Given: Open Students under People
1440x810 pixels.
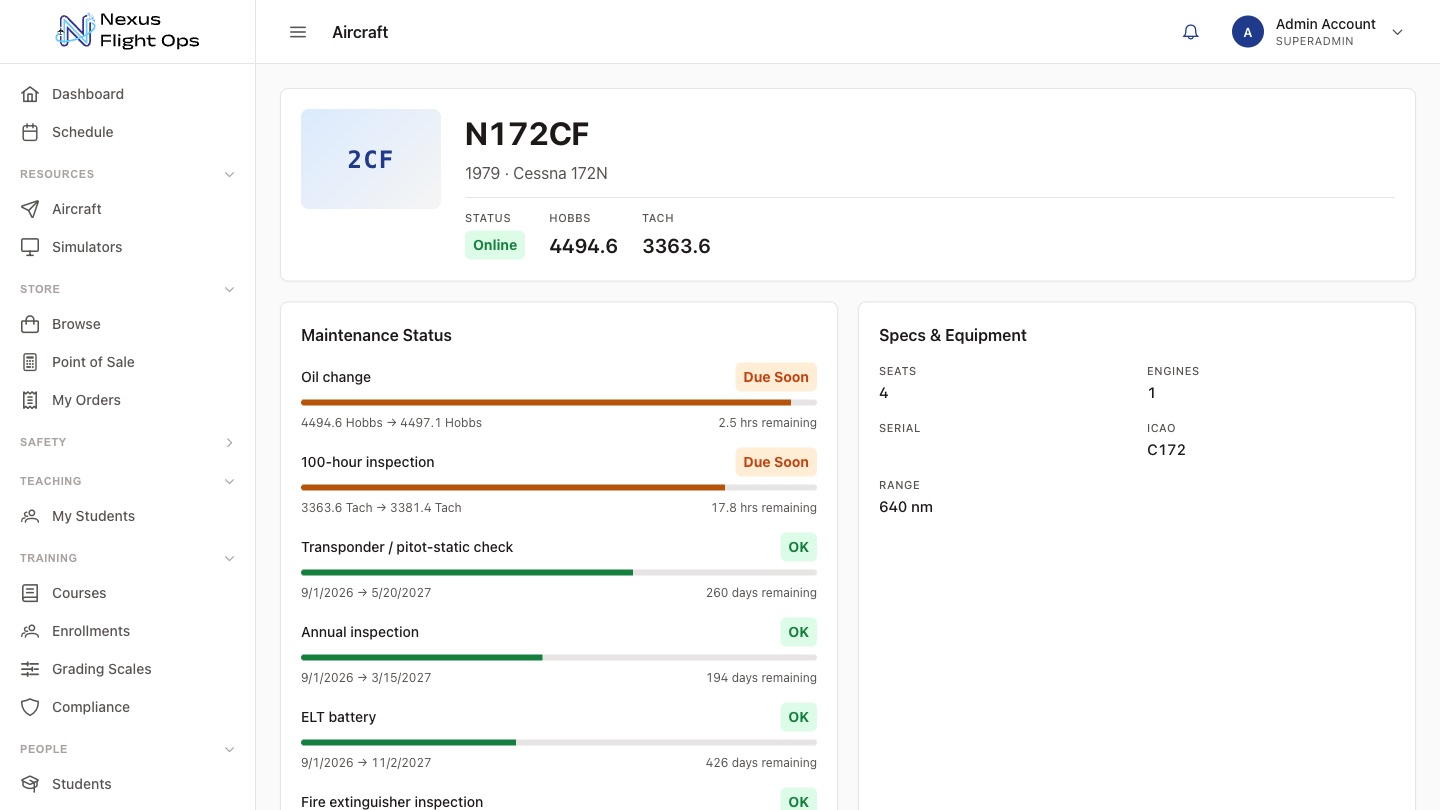Looking at the screenshot, I should pyautogui.click(x=128, y=784).
